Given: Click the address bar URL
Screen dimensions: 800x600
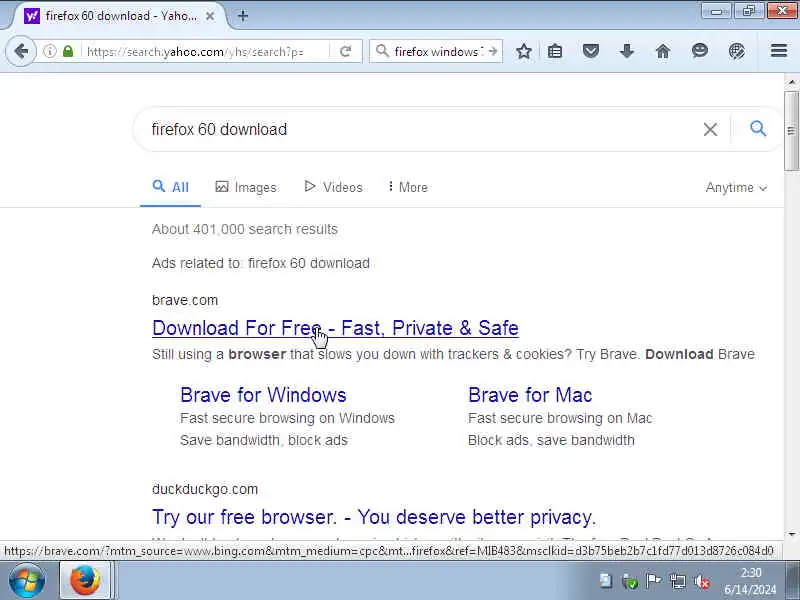Looking at the screenshot, I should pyautogui.click(x=204, y=52).
